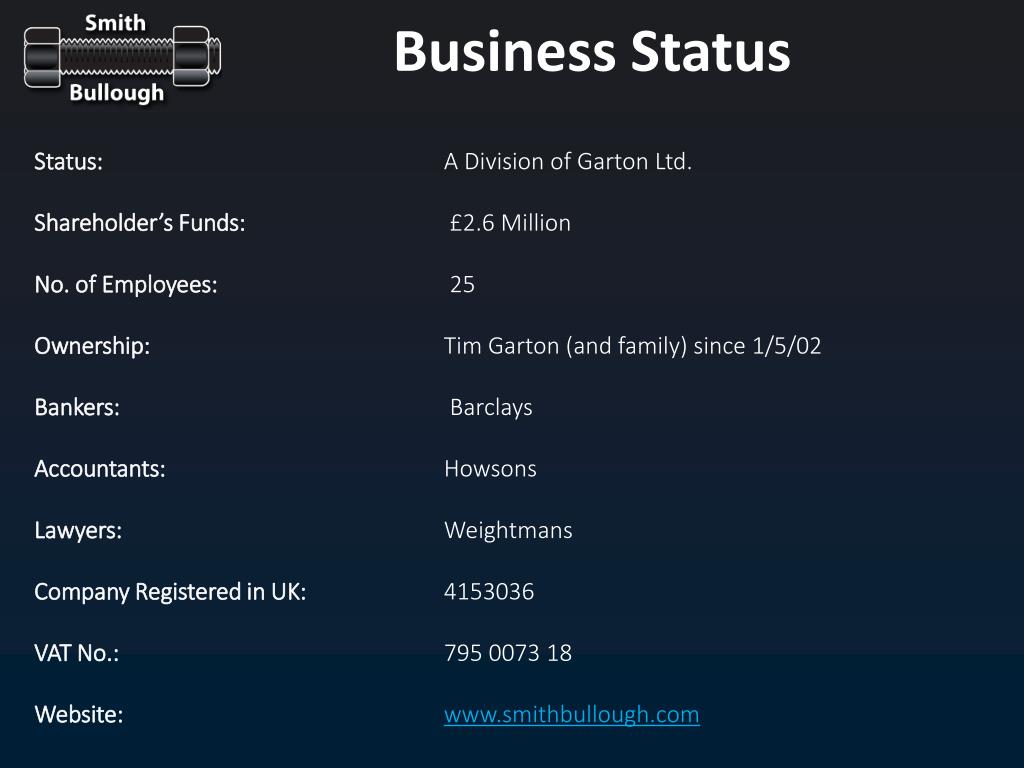Click the Smith Bullough bolt logo

[122, 58]
